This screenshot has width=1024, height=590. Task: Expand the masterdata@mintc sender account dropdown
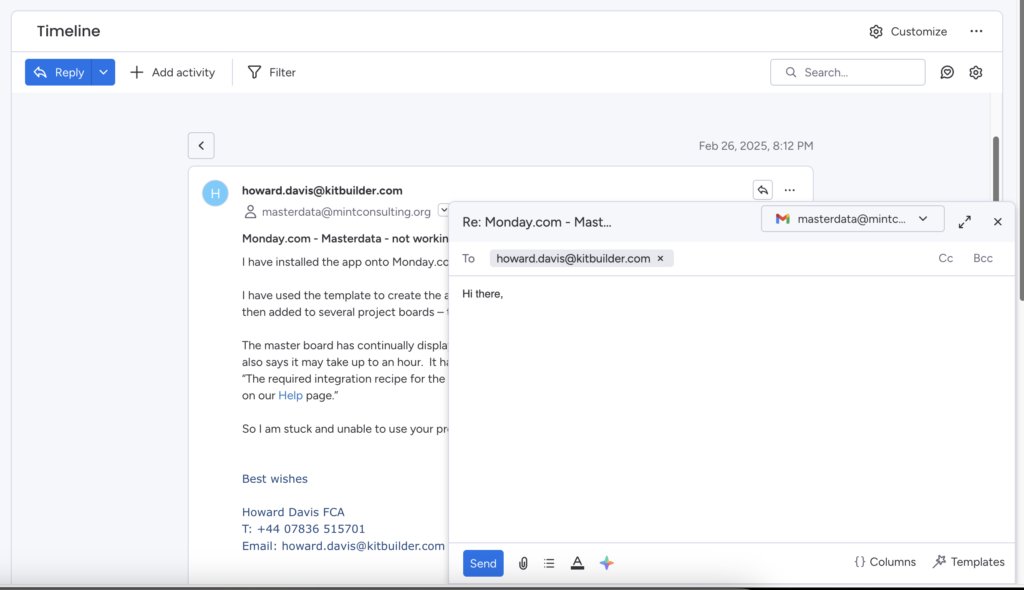tap(923, 219)
